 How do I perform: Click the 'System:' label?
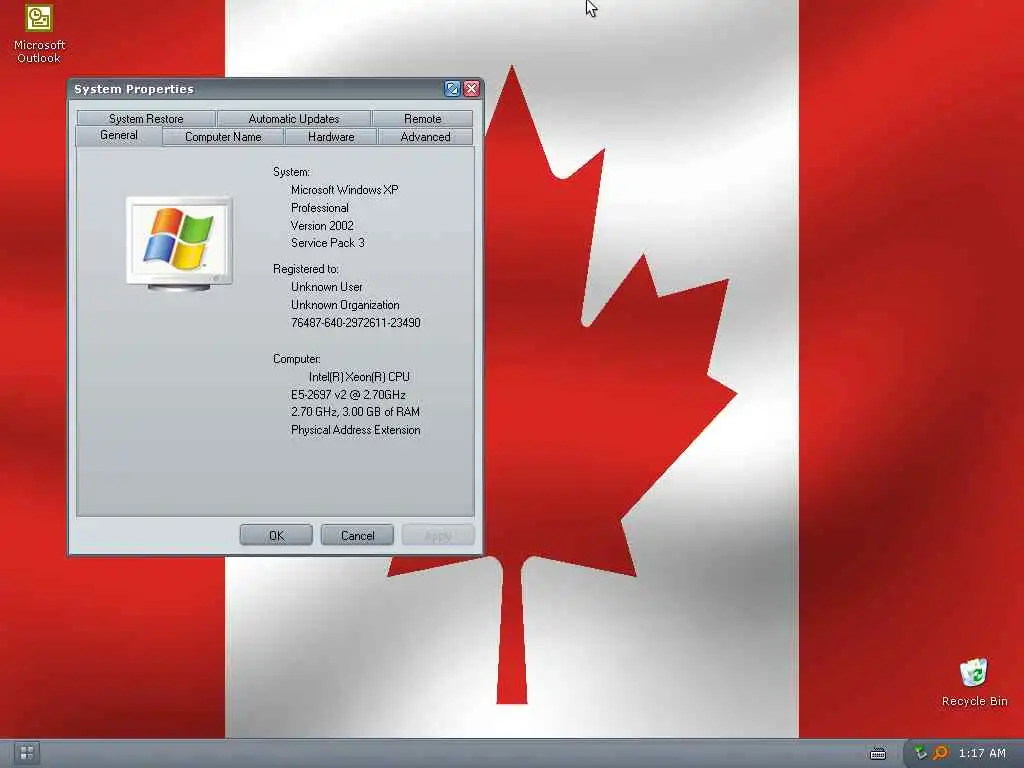(x=291, y=172)
